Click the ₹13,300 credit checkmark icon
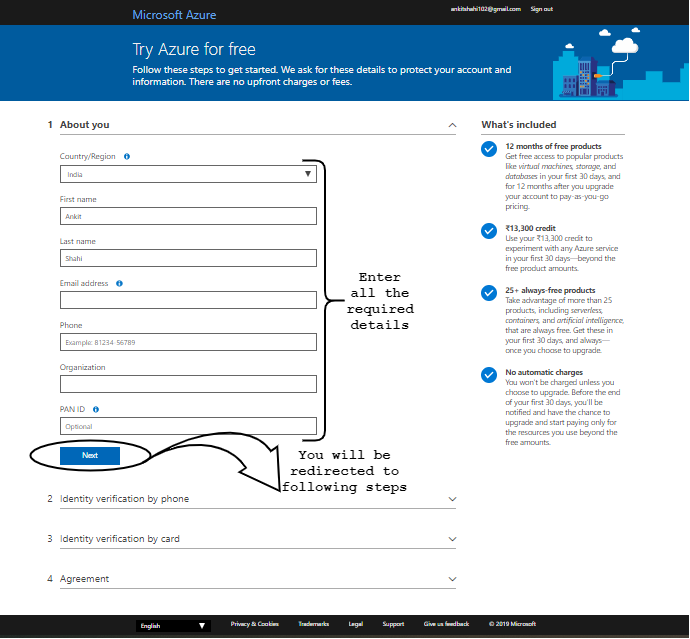 (489, 231)
